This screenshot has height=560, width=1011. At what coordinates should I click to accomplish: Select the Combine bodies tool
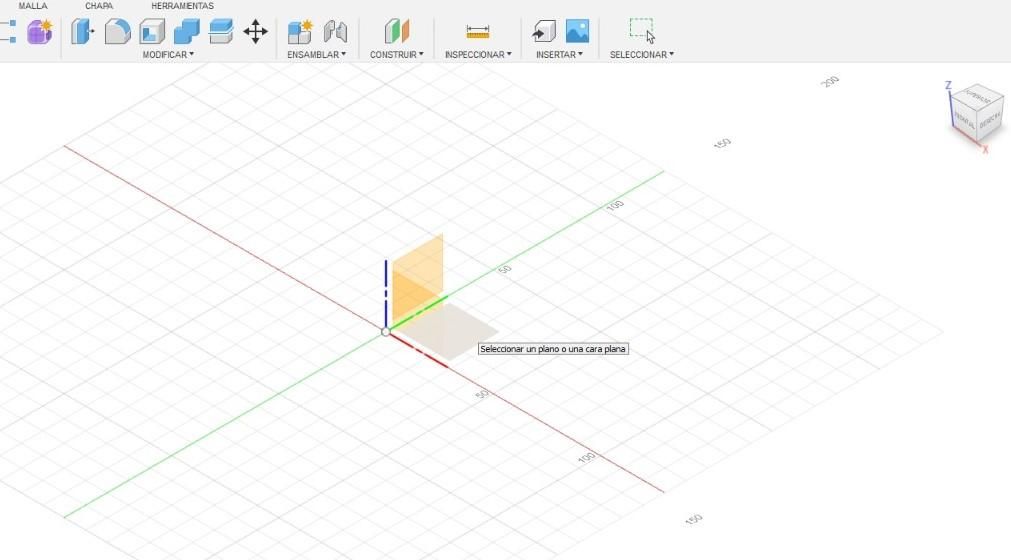187,31
